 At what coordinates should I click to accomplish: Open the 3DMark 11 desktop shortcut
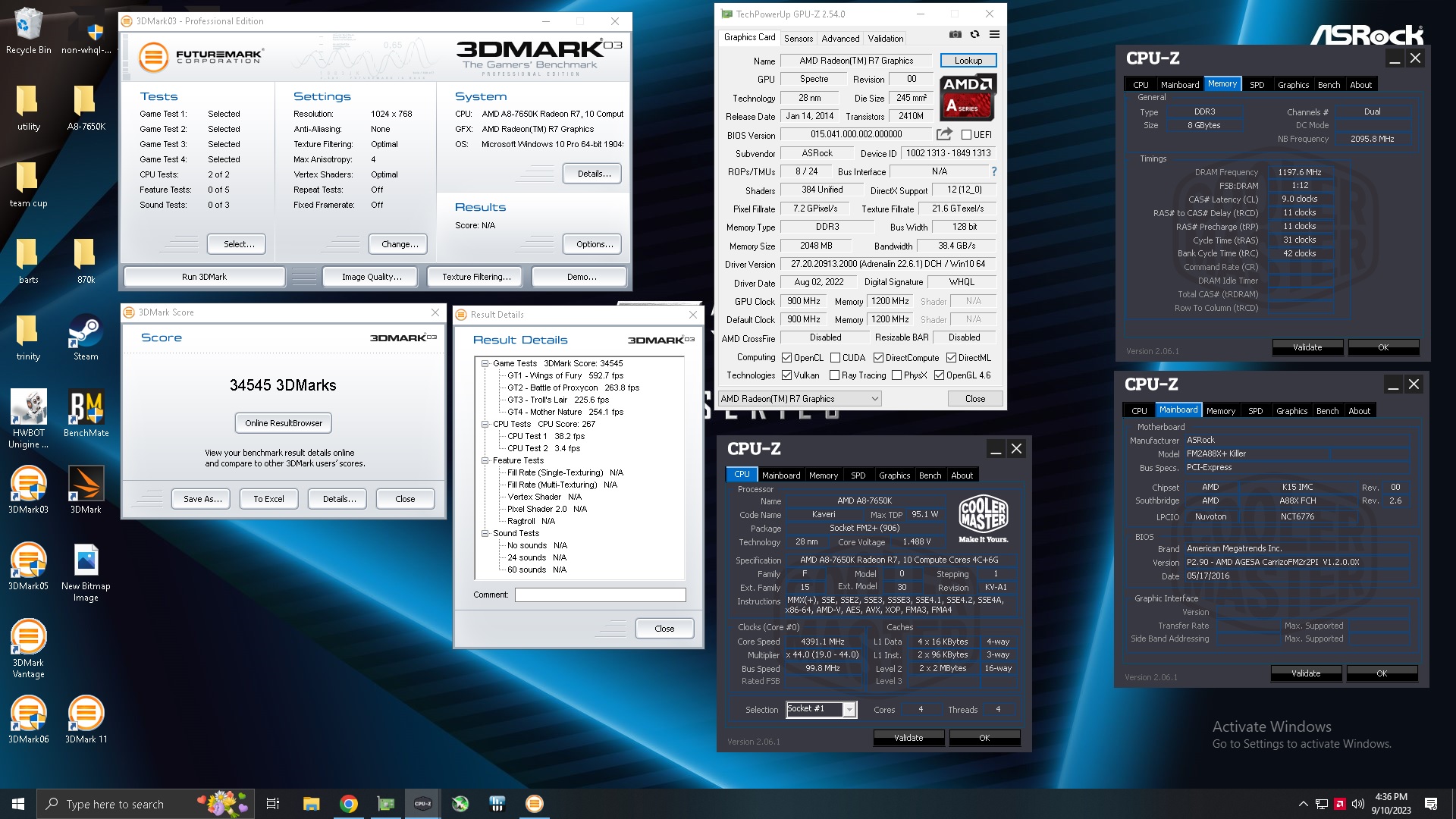pyautogui.click(x=86, y=720)
